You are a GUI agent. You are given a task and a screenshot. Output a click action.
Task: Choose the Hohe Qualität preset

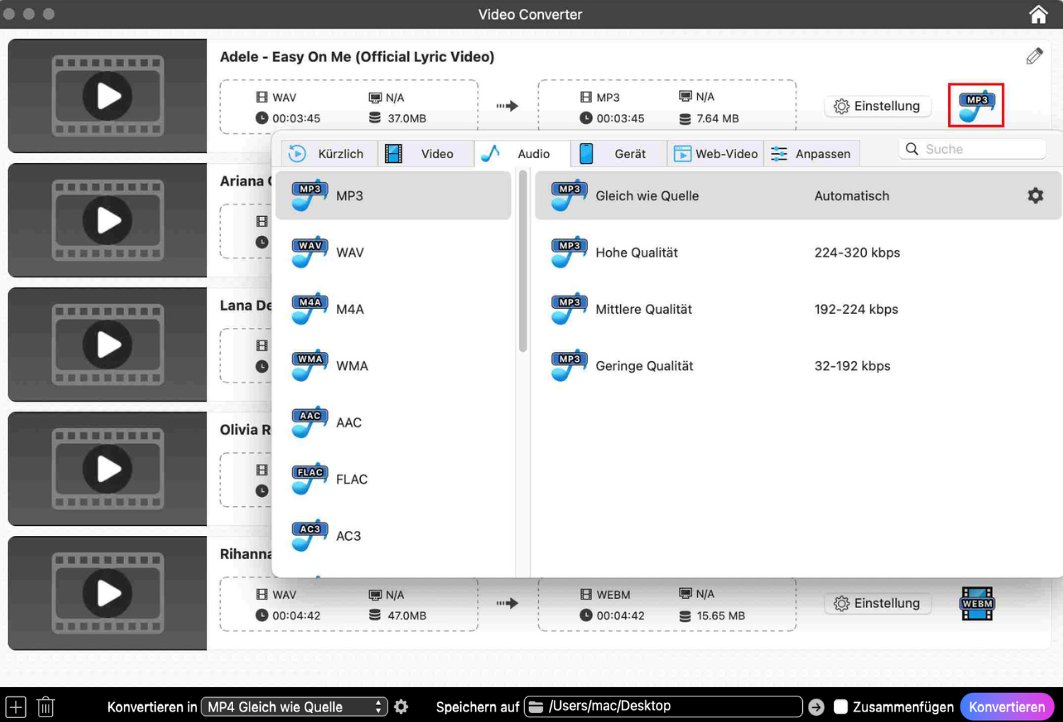[x=636, y=253]
